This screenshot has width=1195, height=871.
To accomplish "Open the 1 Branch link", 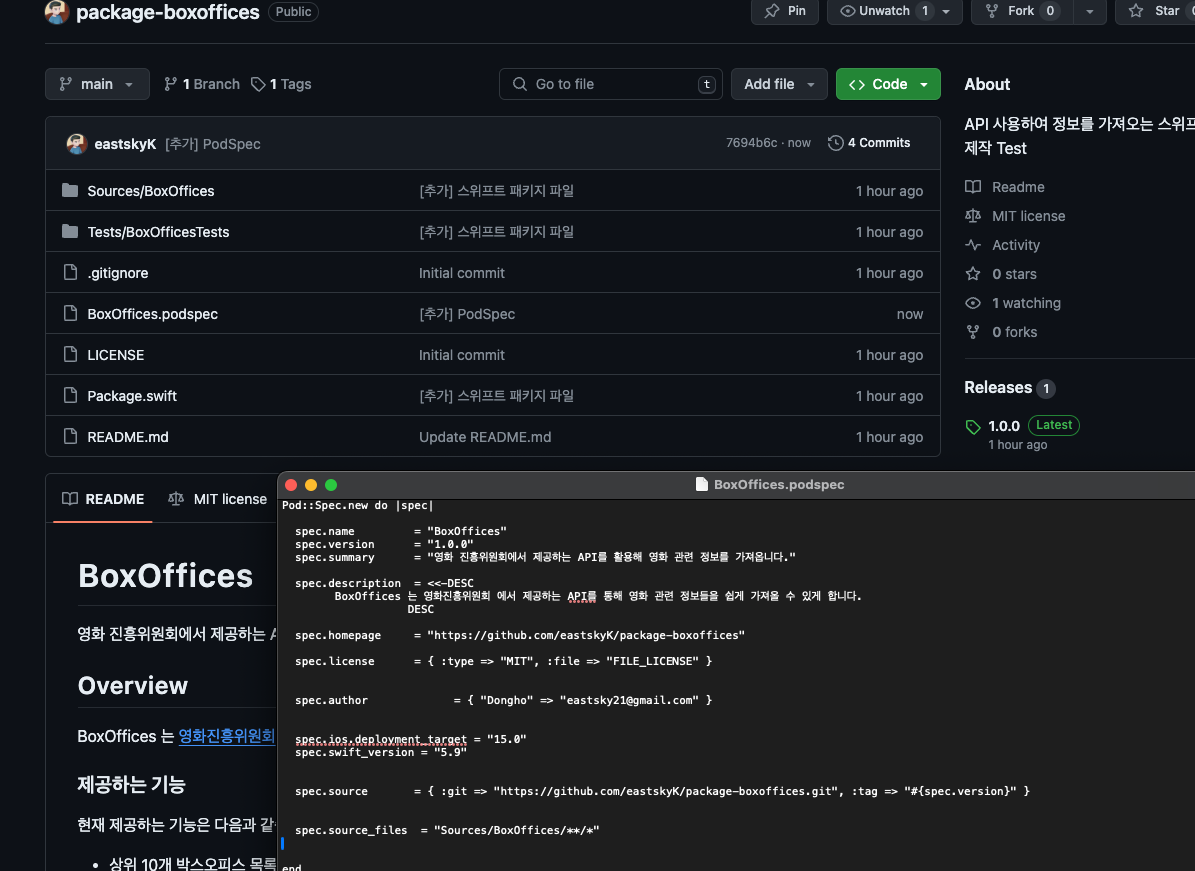I will tap(202, 84).
